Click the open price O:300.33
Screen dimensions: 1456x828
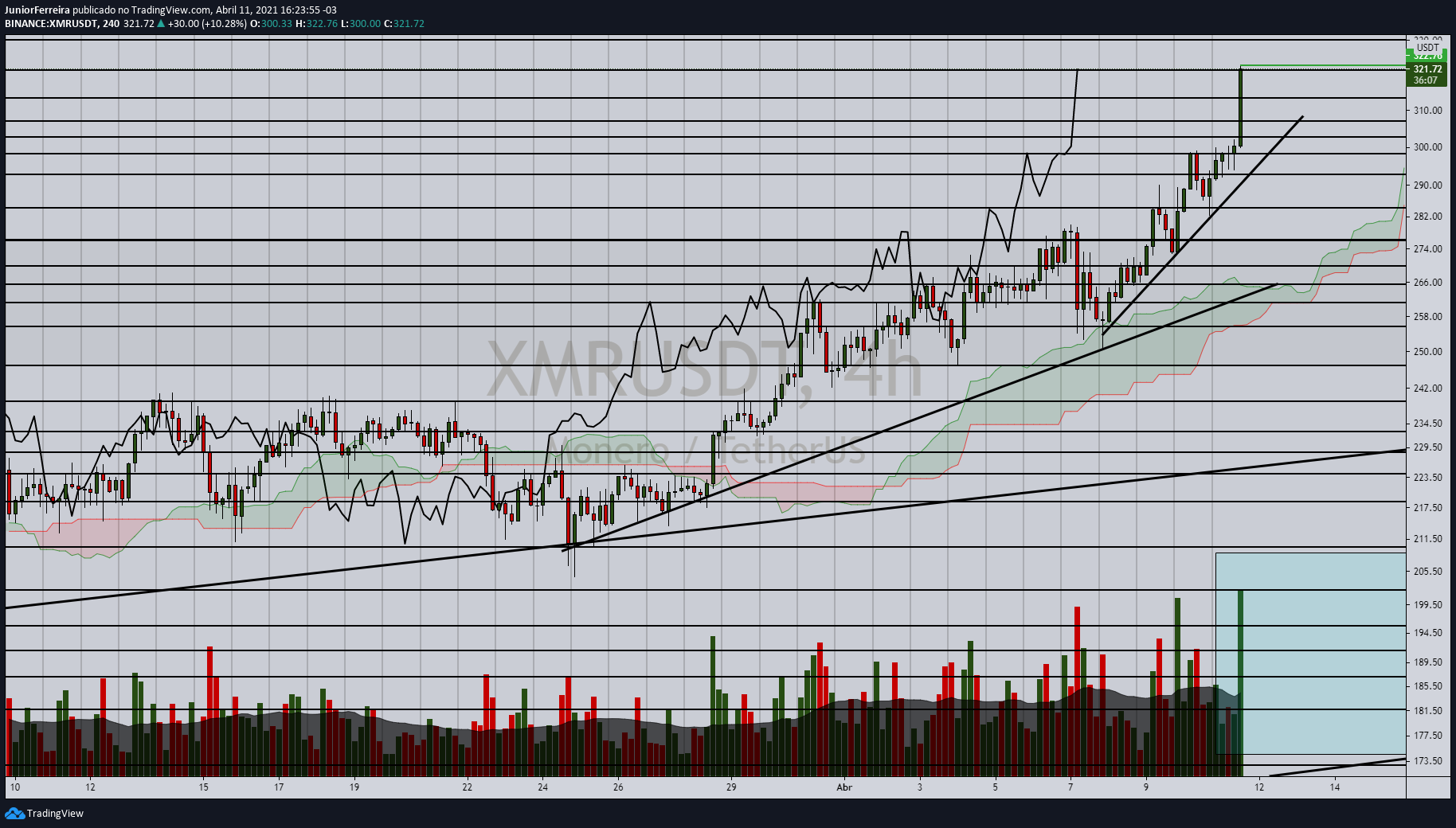tap(272, 24)
